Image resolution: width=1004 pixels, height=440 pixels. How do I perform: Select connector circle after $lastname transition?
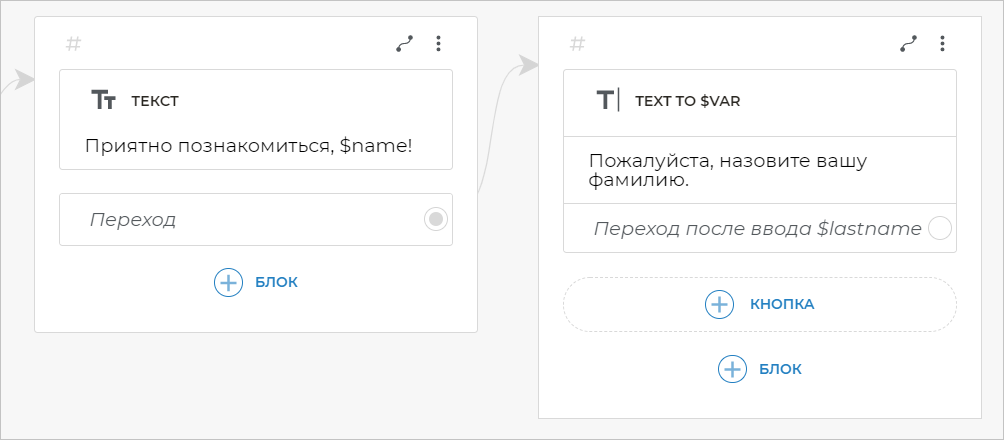coord(939,228)
